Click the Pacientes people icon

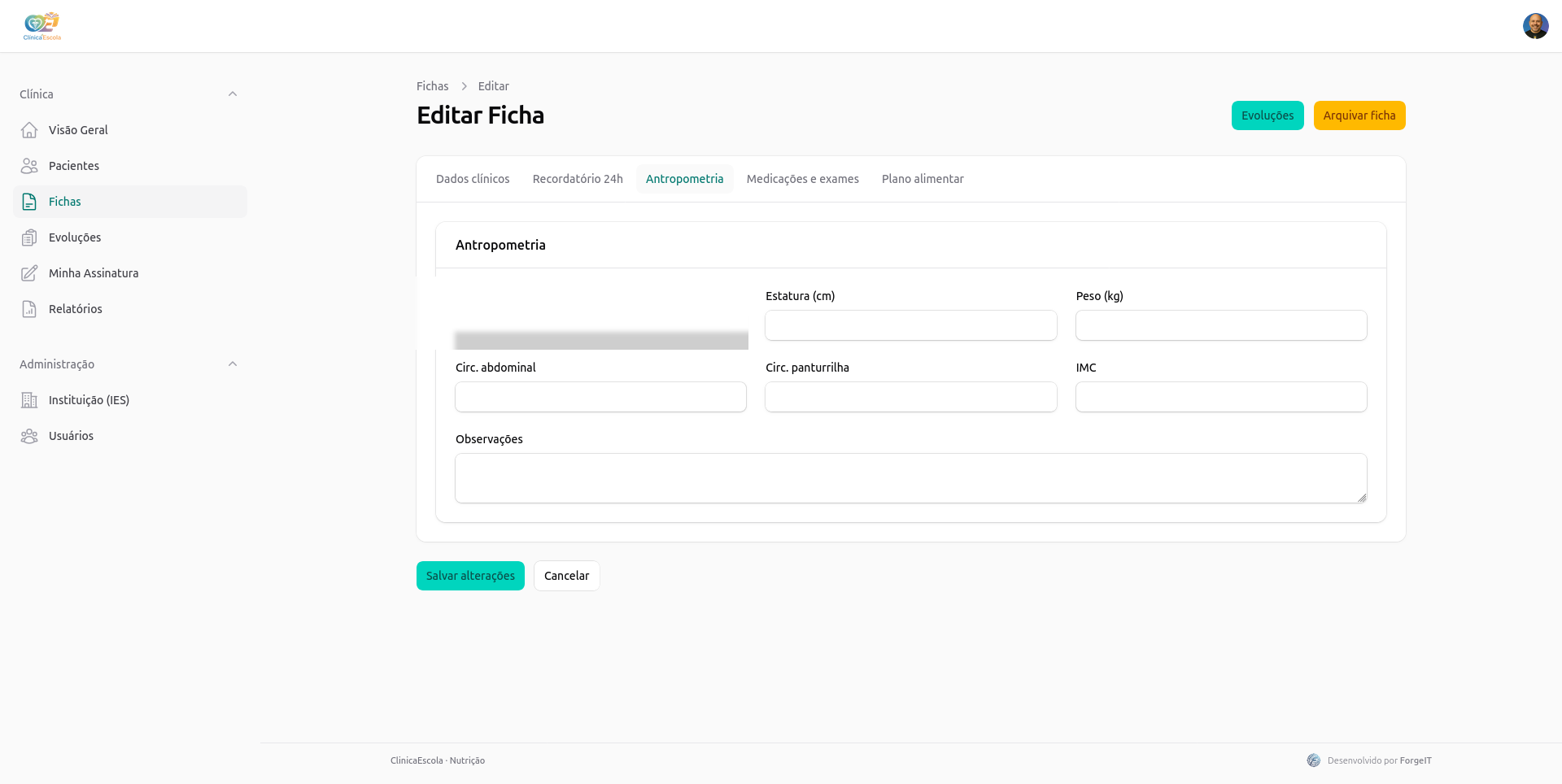click(29, 166)
